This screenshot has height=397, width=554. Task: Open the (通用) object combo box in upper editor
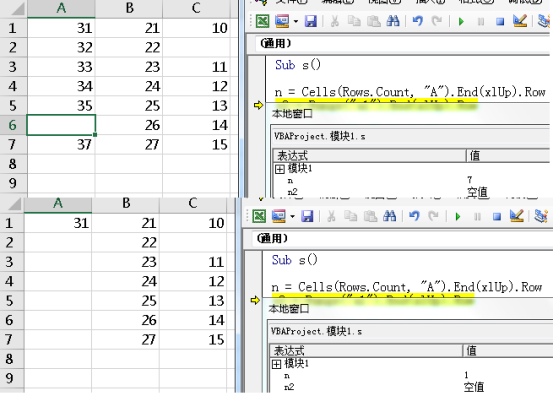(x=402, y=43)
